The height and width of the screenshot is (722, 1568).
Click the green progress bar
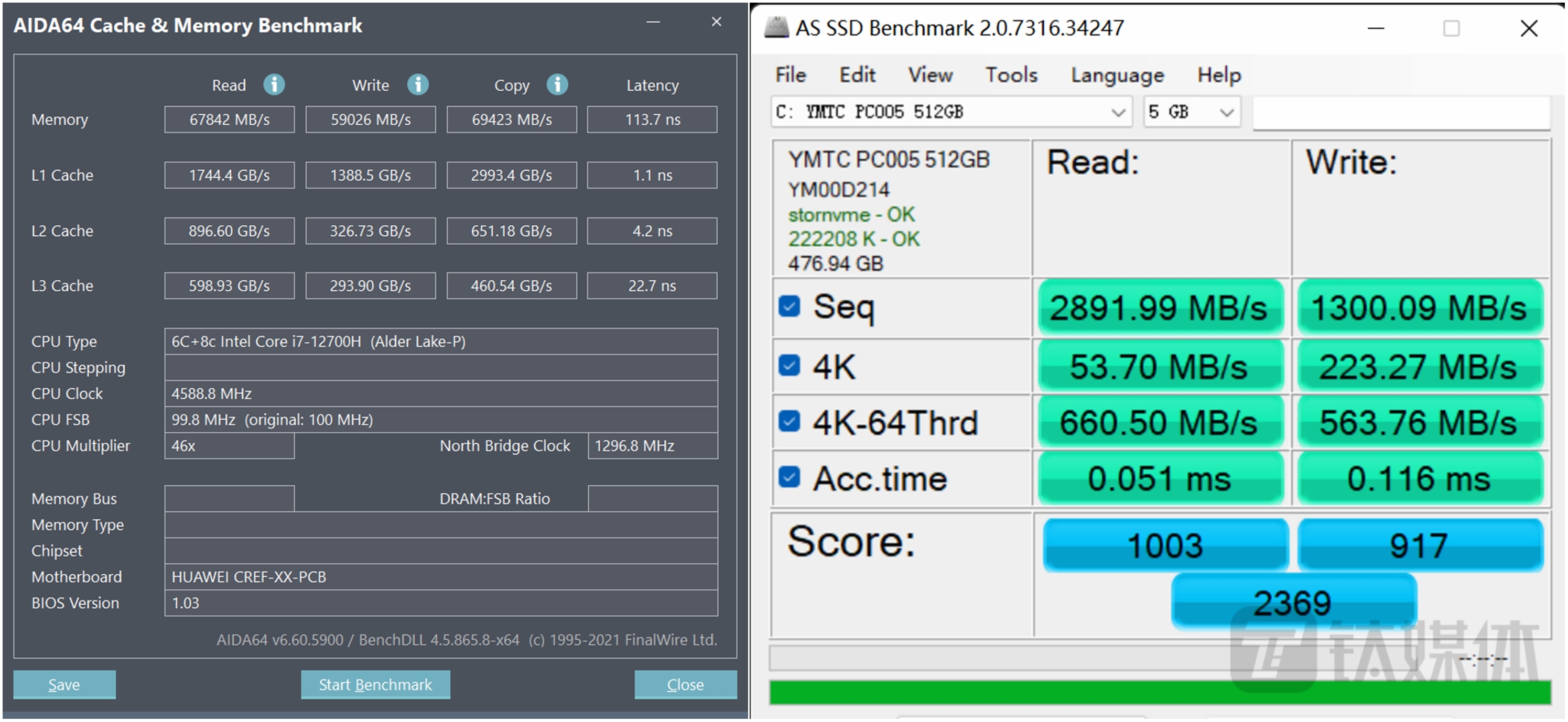tap(1096, 692)
